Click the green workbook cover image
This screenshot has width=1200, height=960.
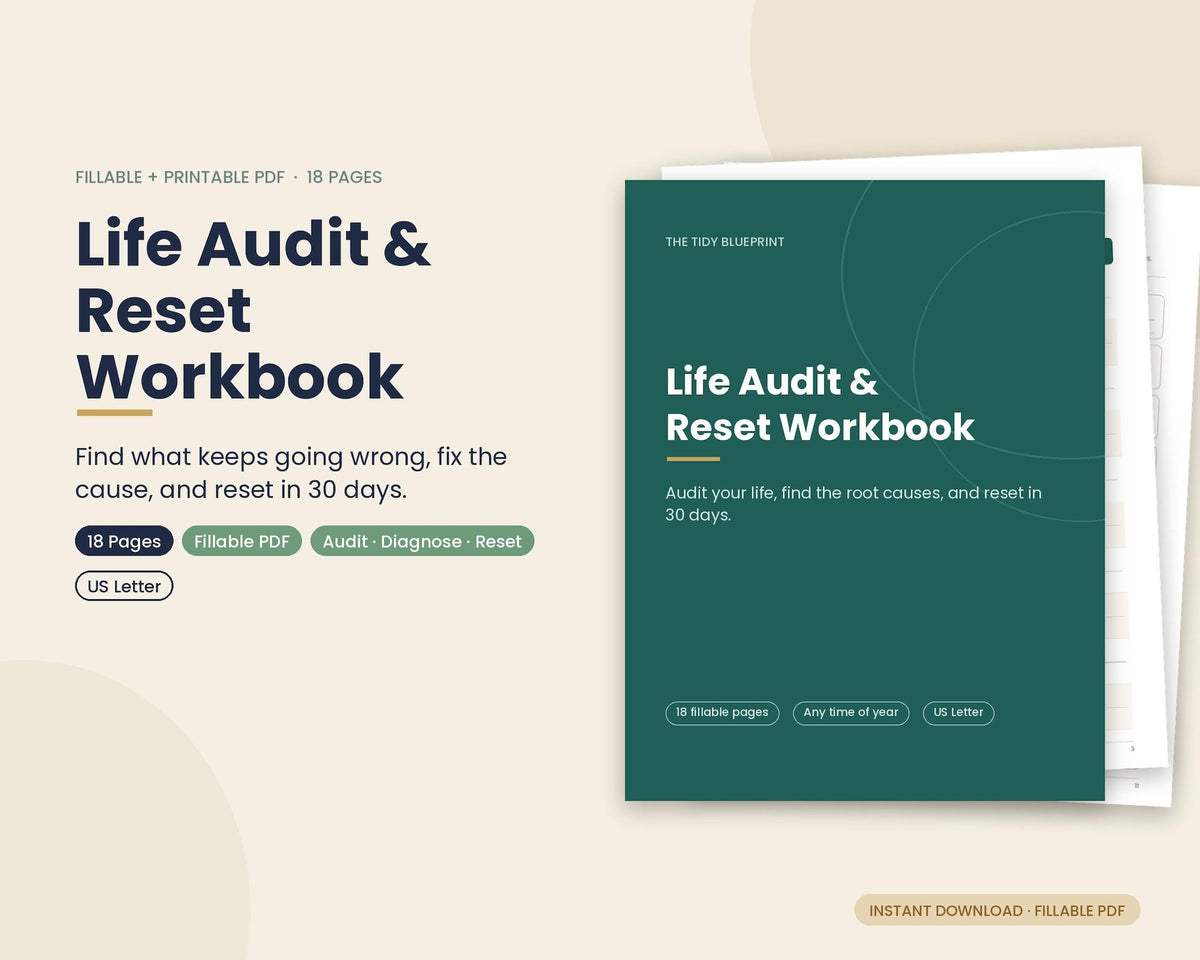pyautogui.click(x=865, y=490)
